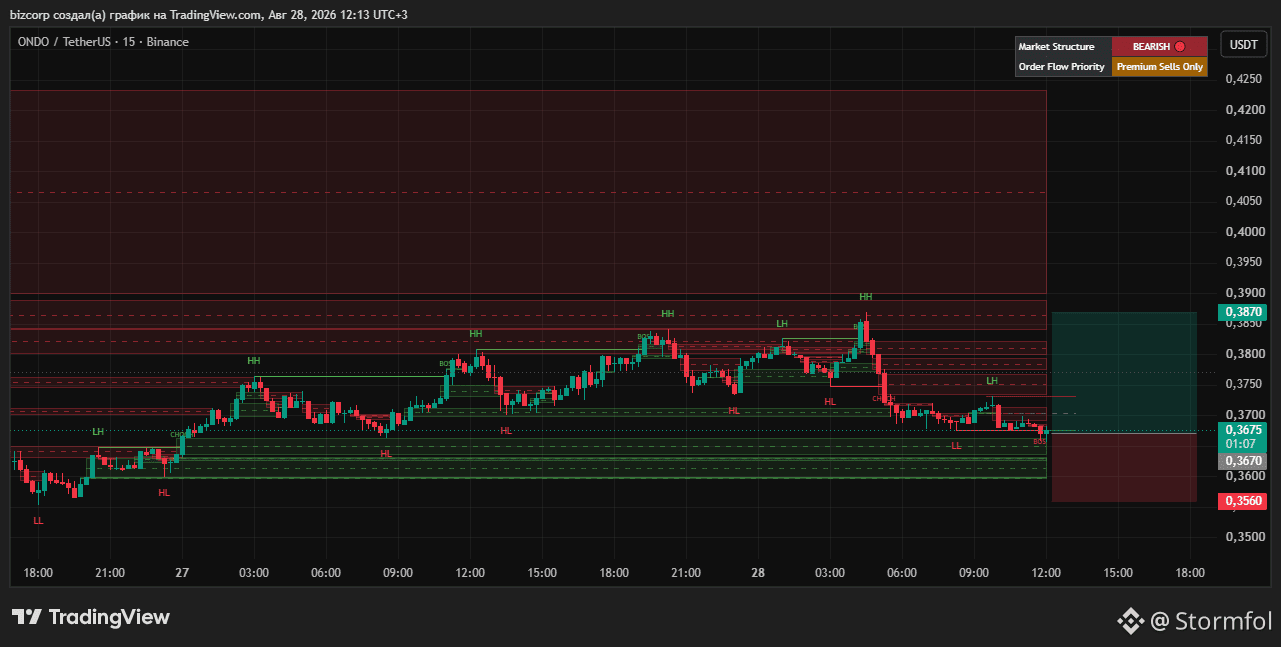Click the 0,3600 price axis label
This screenshot has height=647, width=1281.
pos(1245,476)
